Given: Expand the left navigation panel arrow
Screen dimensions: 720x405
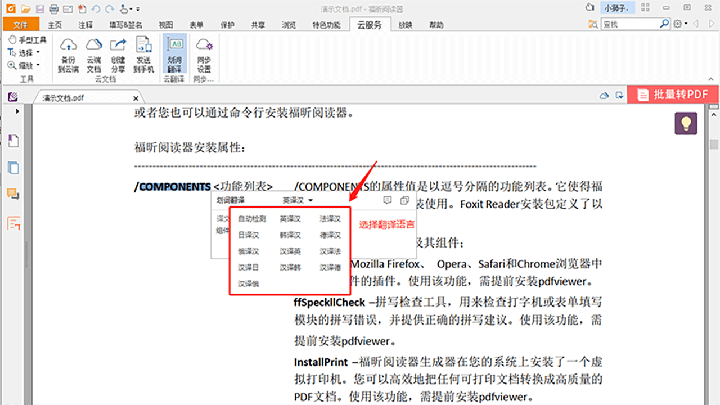Looking at the screenshot, I should click(17, 111).
